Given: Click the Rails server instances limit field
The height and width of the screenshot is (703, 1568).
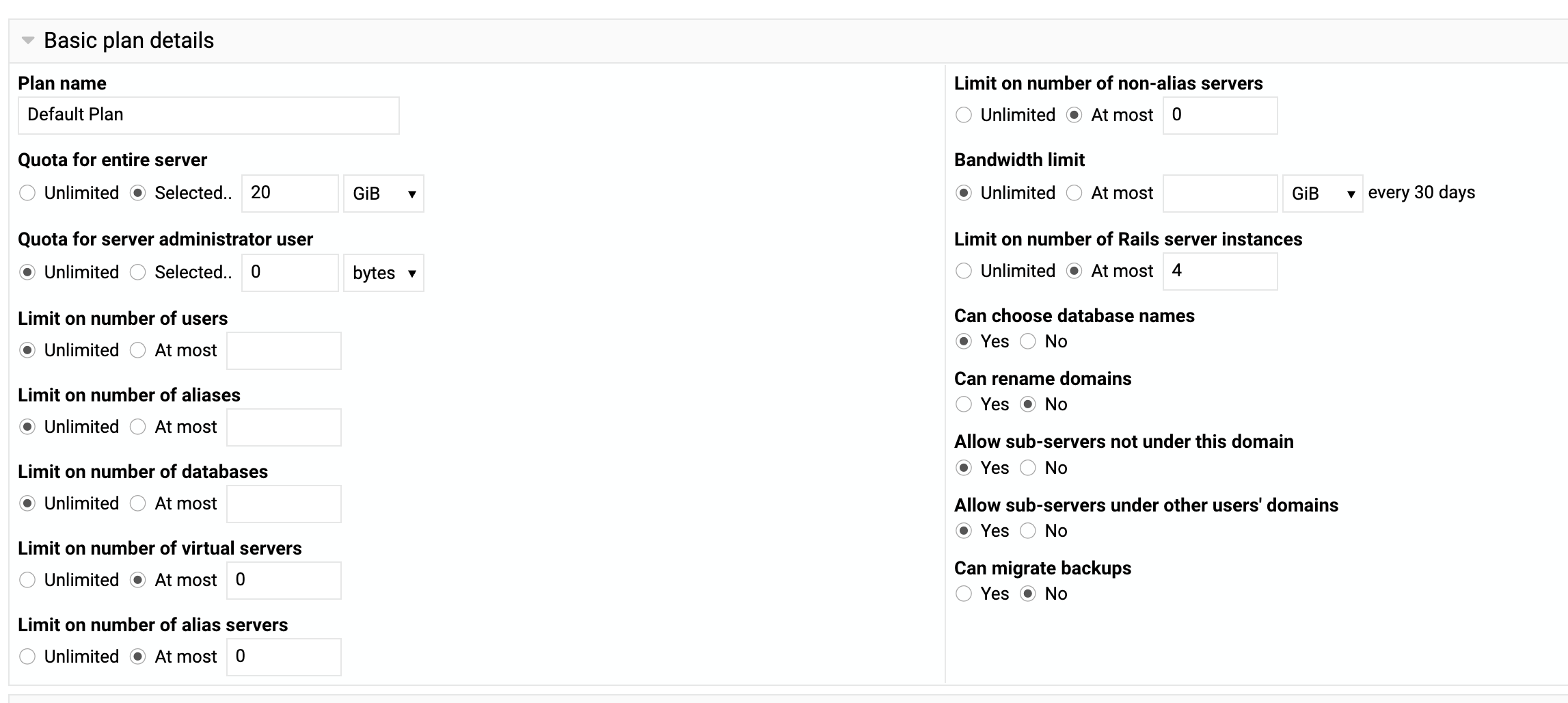Looking at the screenshot, I should (1220, 271).
